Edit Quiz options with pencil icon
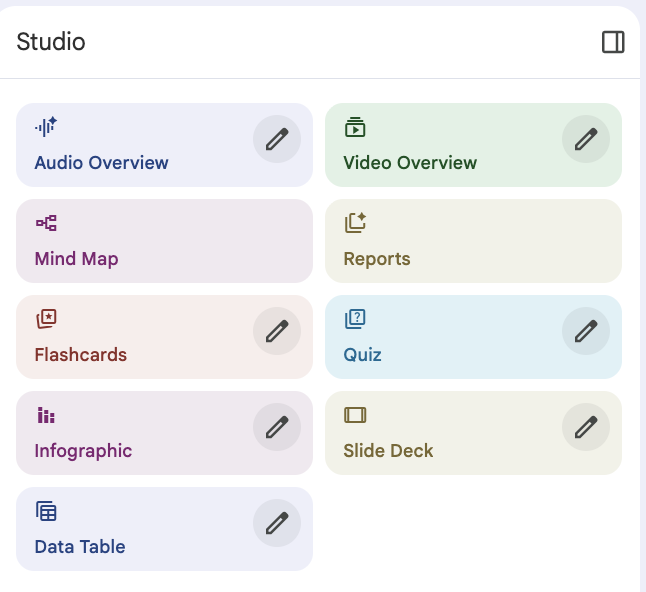 click(586, 331)
